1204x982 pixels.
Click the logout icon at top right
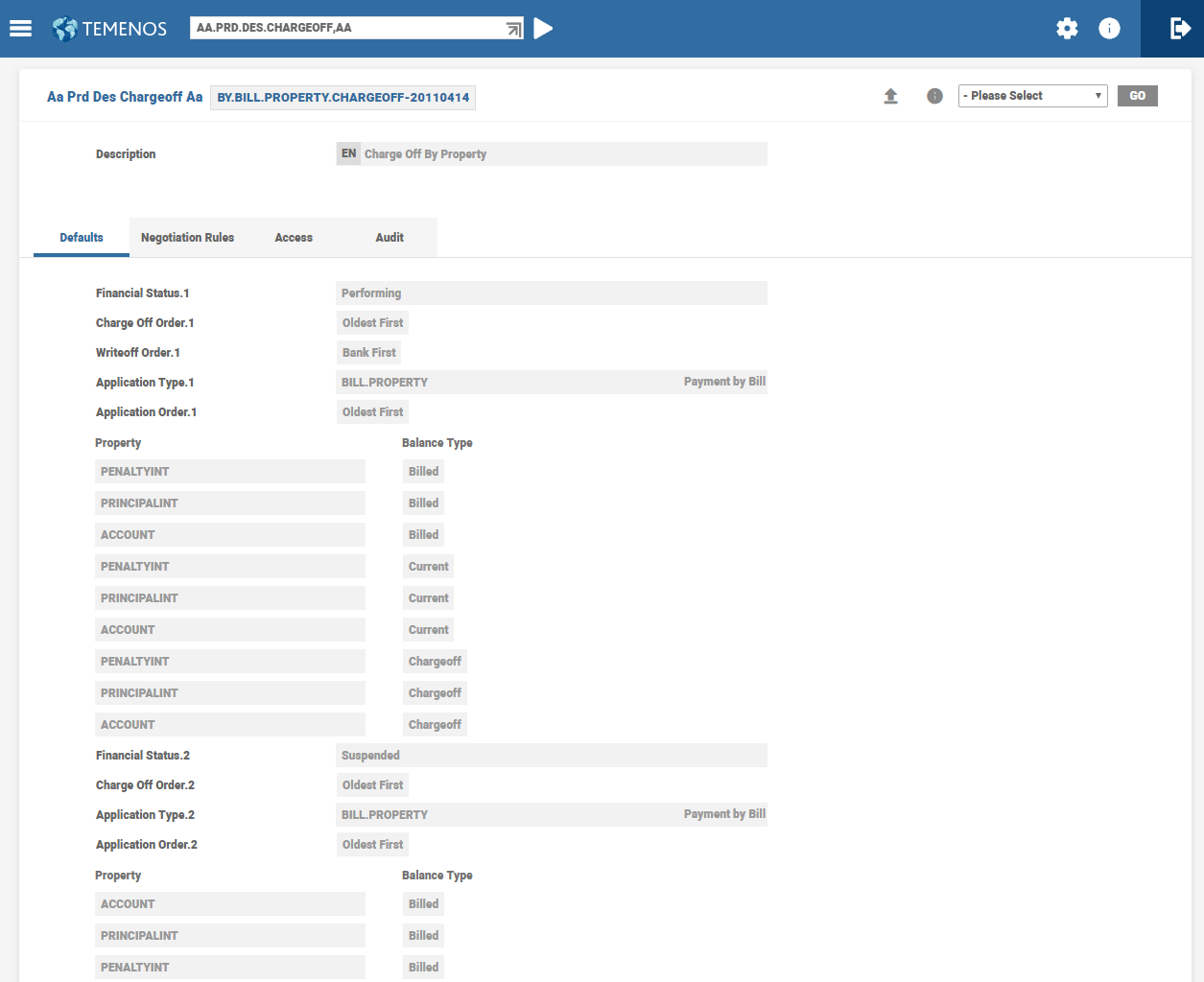(1180, 29)
